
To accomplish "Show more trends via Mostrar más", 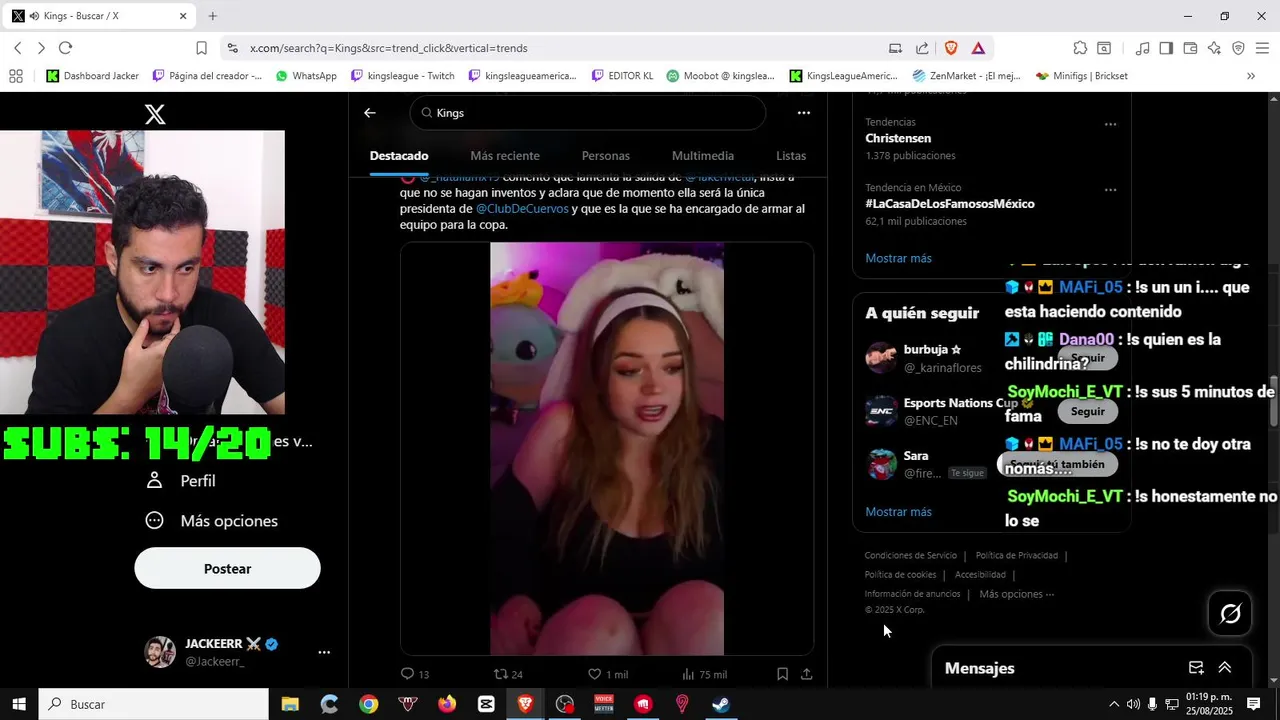I will (898, 258).
